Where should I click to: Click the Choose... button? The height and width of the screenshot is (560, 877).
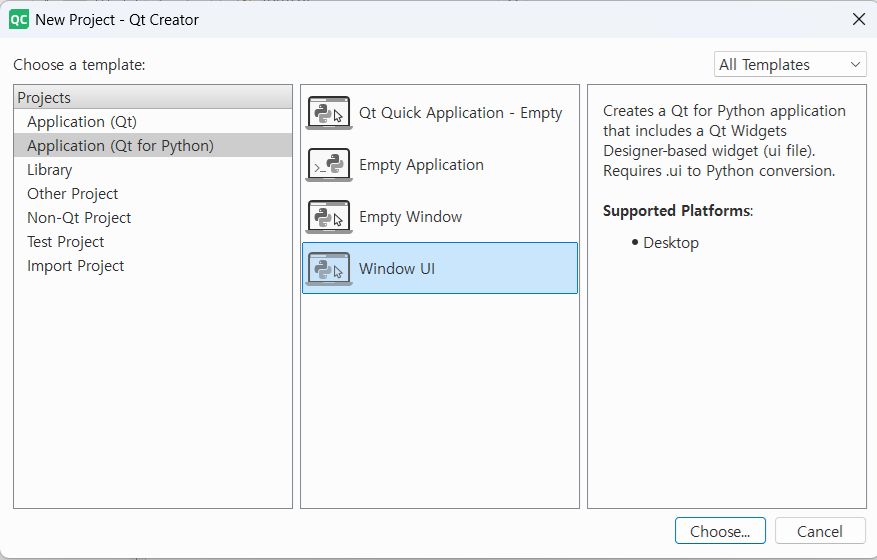(720, 531)
